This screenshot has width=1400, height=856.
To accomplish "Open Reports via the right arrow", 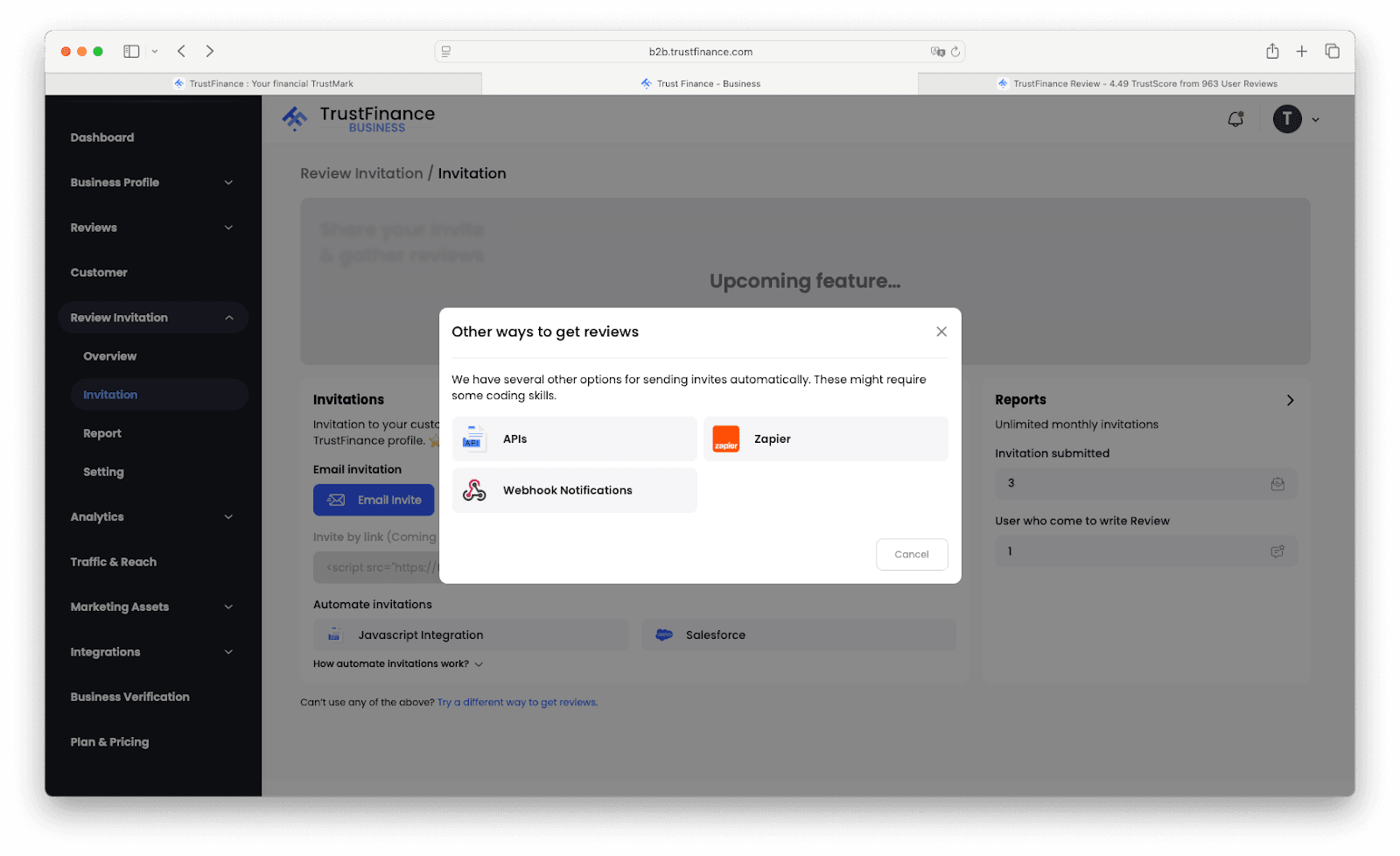I will pyautogui.click(x=1290, y=400).
